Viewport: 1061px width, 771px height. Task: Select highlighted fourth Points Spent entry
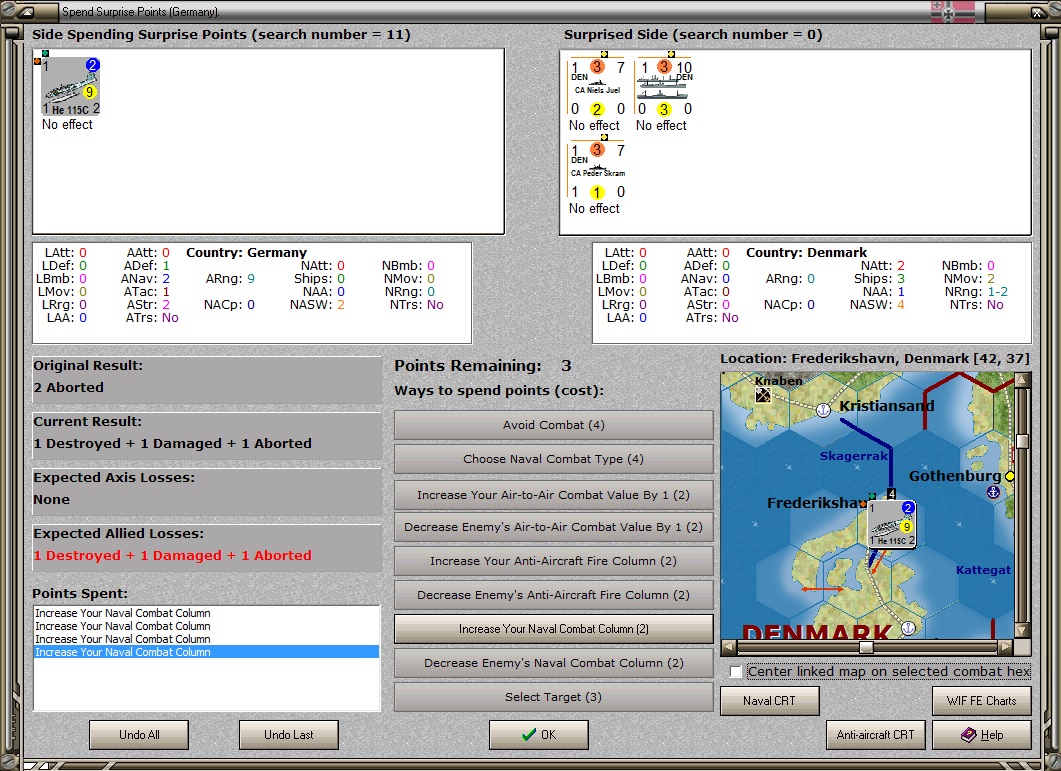pyautogui.click(x=206, y=652)
